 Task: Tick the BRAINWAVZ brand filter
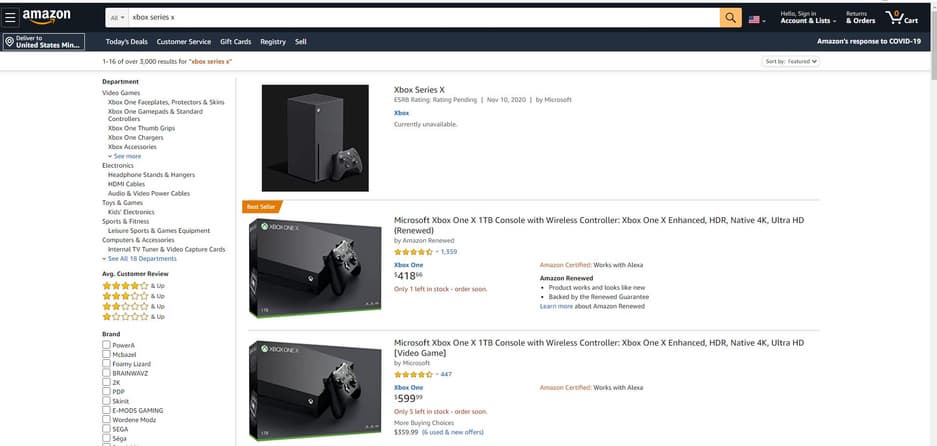pos(107,372)
